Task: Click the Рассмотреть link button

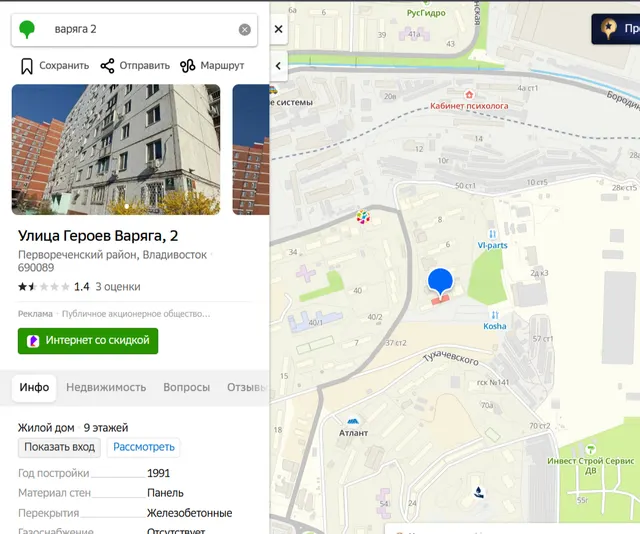Action: 144,447
